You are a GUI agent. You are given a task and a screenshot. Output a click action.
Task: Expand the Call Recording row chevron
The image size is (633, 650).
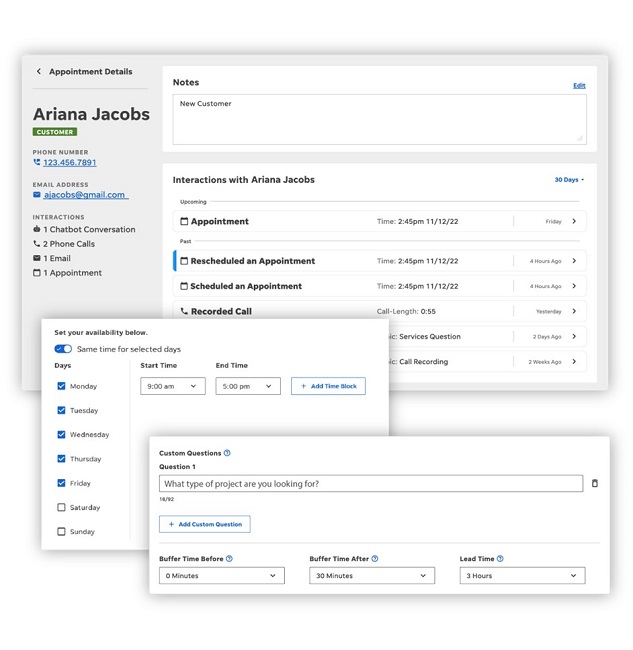(x=574, y=361)
